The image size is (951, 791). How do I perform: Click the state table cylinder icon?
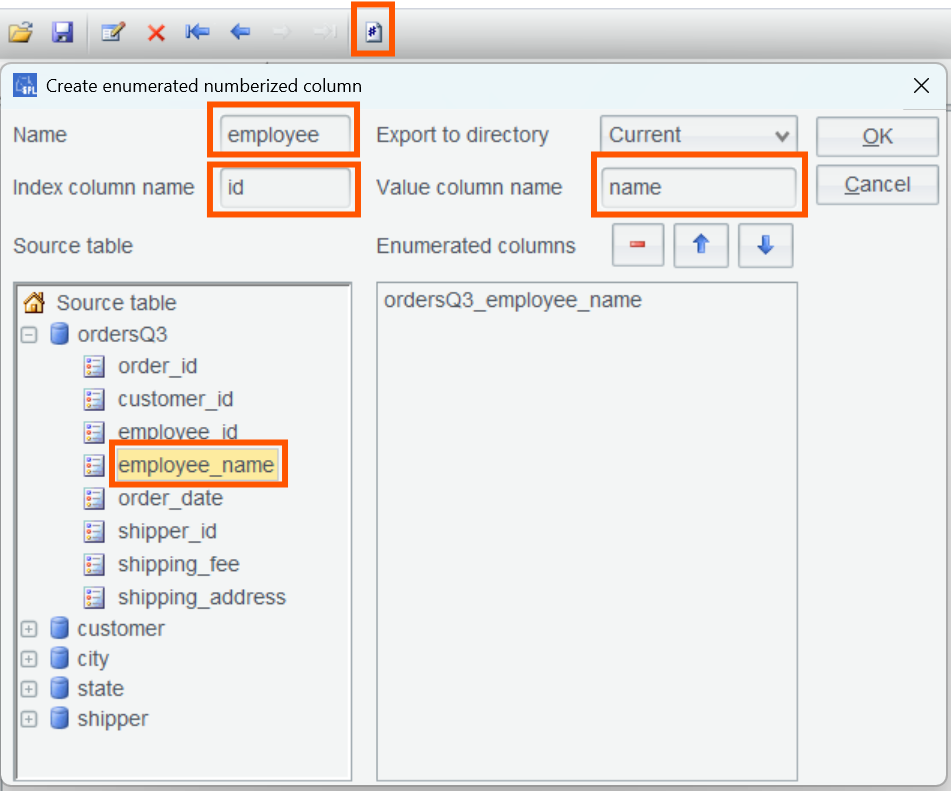pos(59,688)
